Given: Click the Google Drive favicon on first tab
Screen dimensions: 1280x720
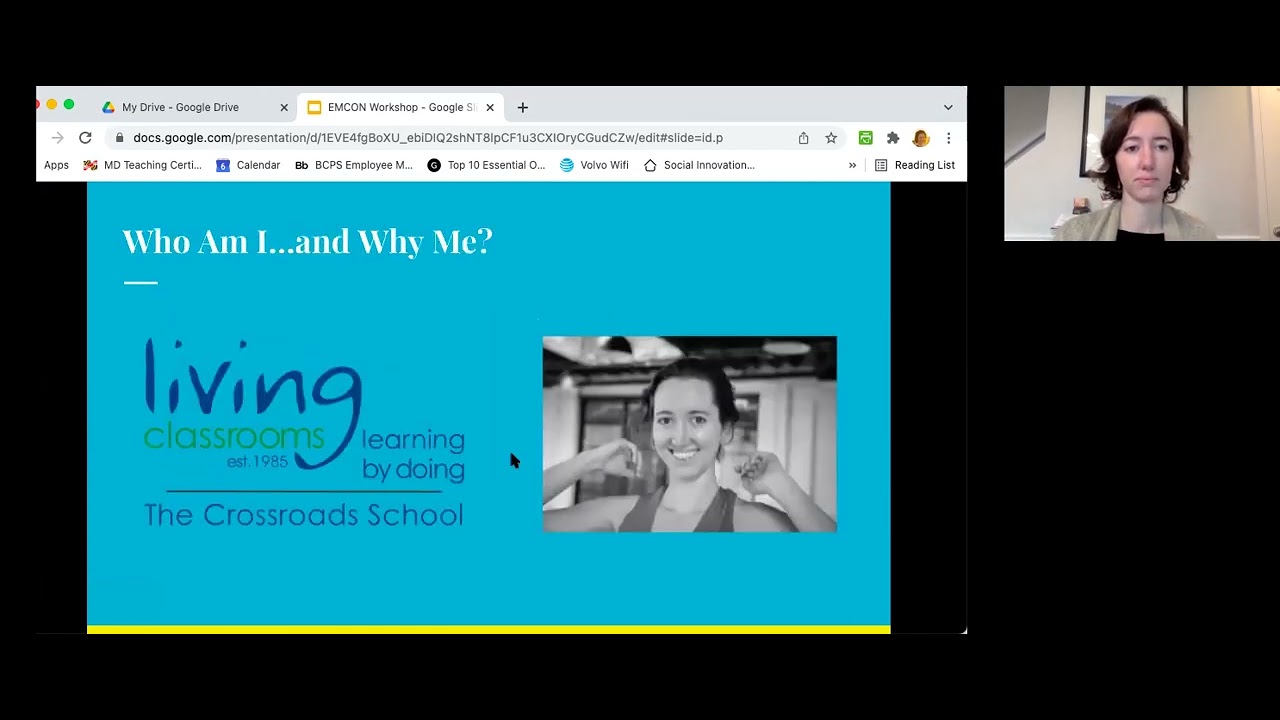Looking at the screenshot, I should point(108,107).
